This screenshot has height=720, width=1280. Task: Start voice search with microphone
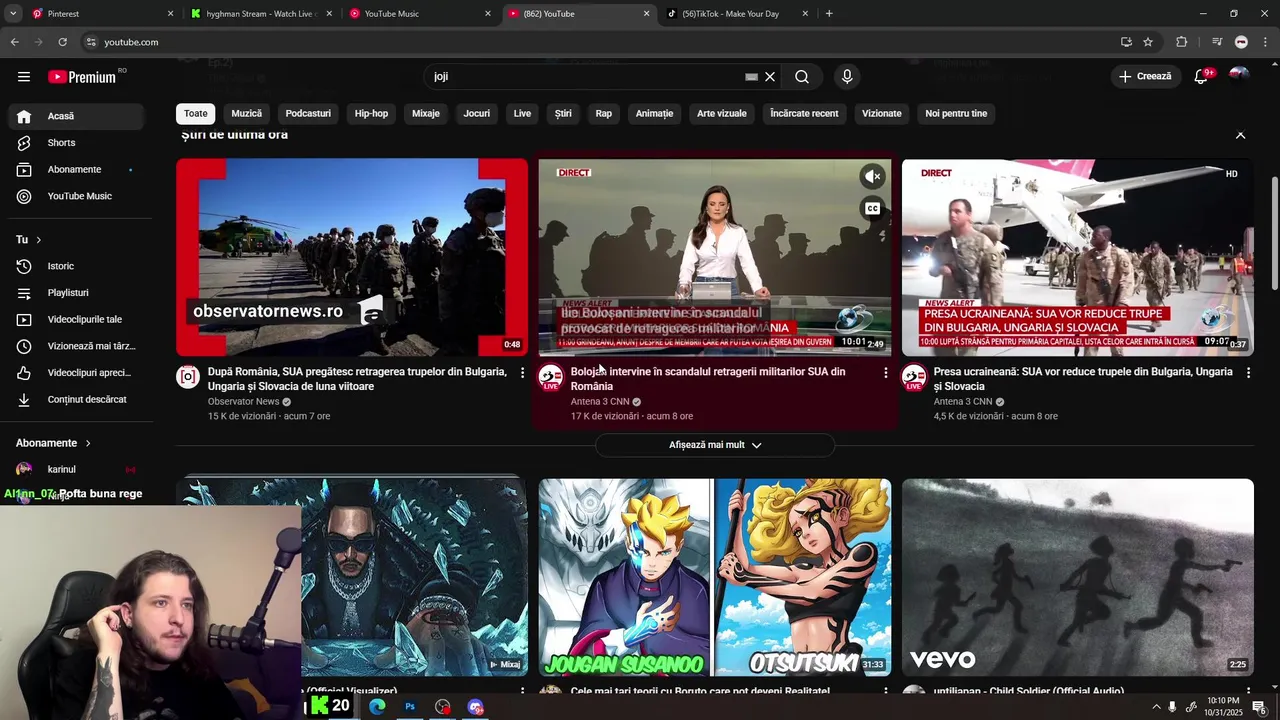(x=847, y=77)
